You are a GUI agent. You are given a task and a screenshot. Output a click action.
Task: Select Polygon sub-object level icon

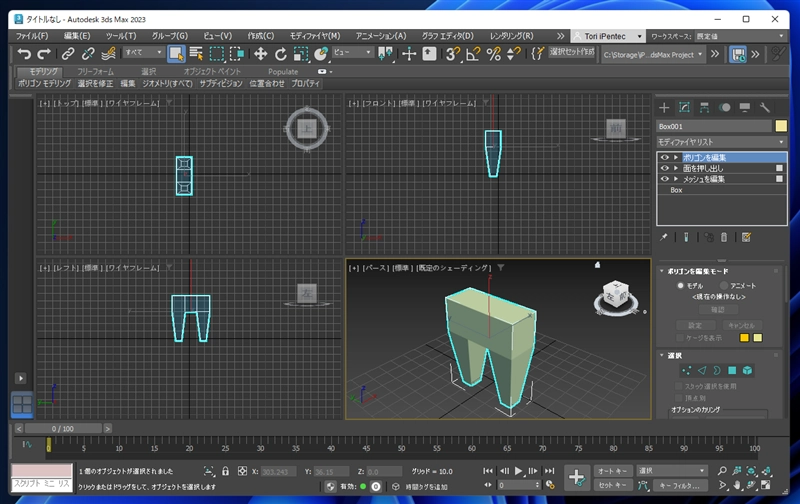[732, 370]
